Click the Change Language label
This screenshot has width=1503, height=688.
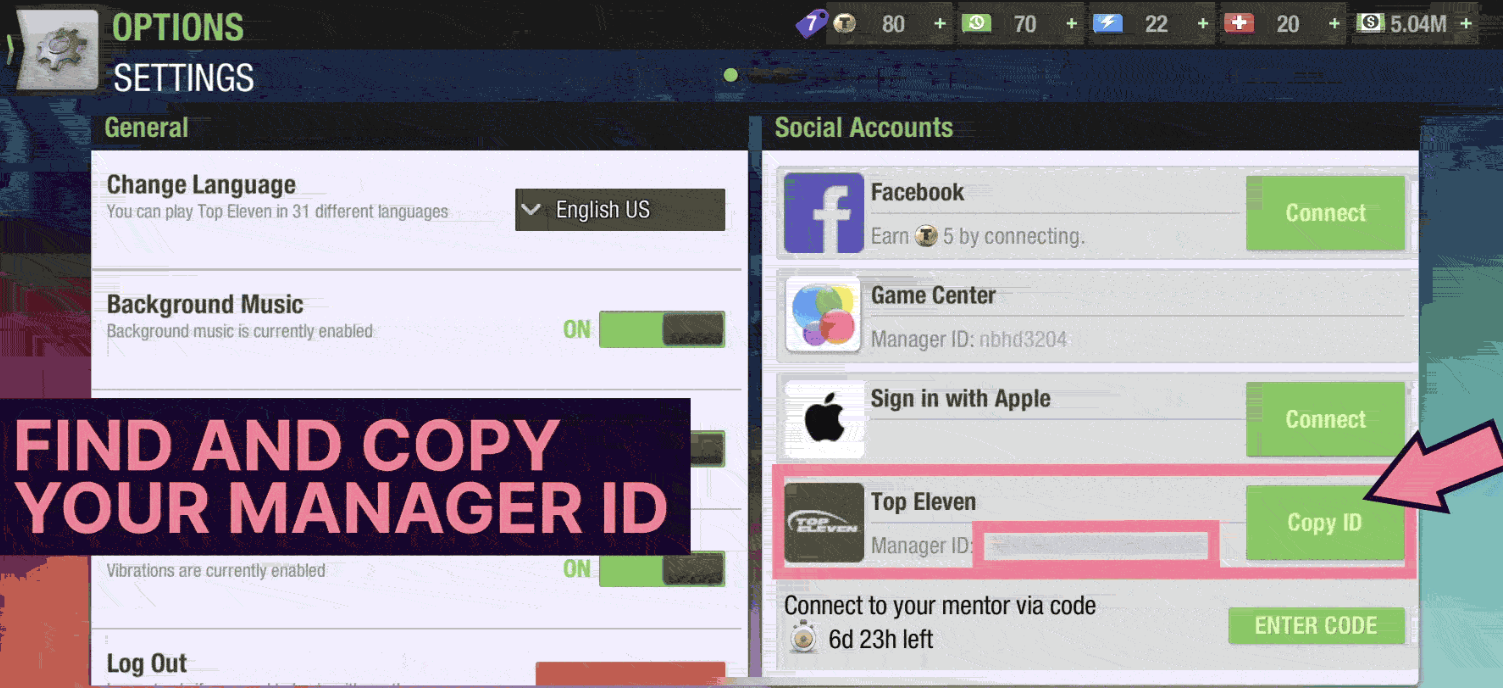(201, 185)
